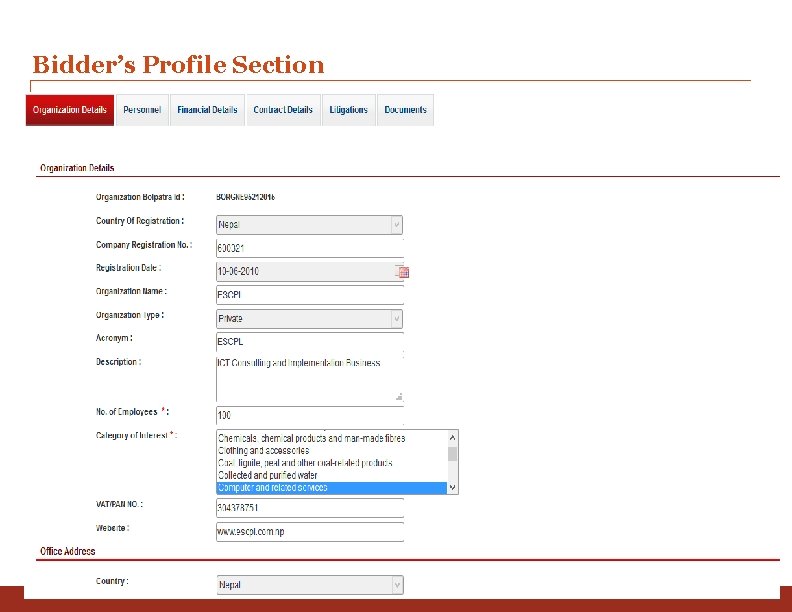
Task: Select Clothing and accessories in category list
Action: (332, 450)
